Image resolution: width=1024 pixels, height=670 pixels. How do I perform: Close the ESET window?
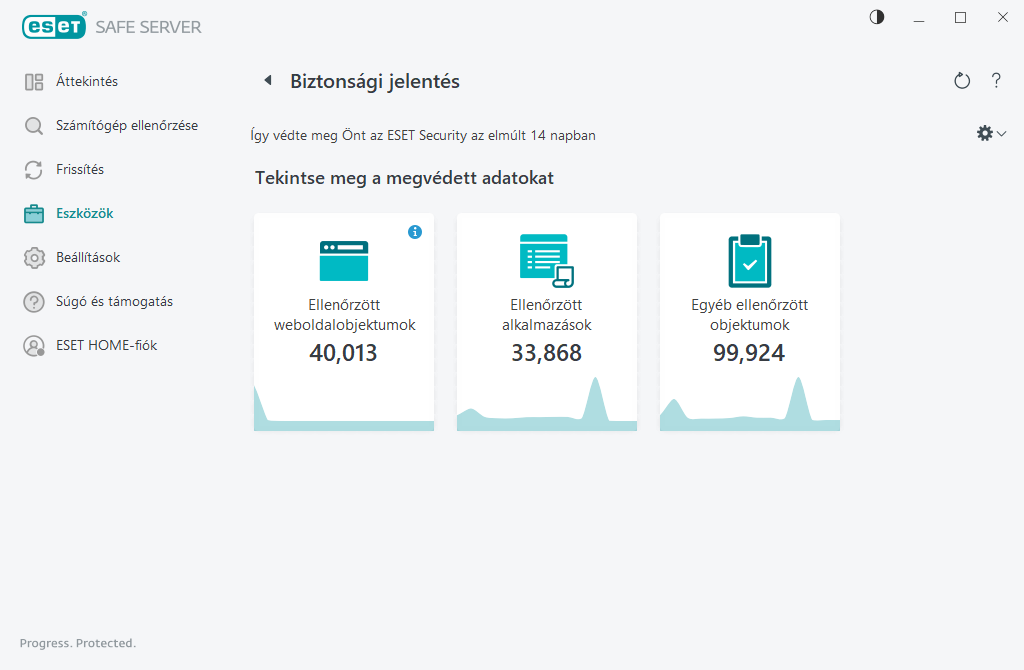pos(1002,18)
